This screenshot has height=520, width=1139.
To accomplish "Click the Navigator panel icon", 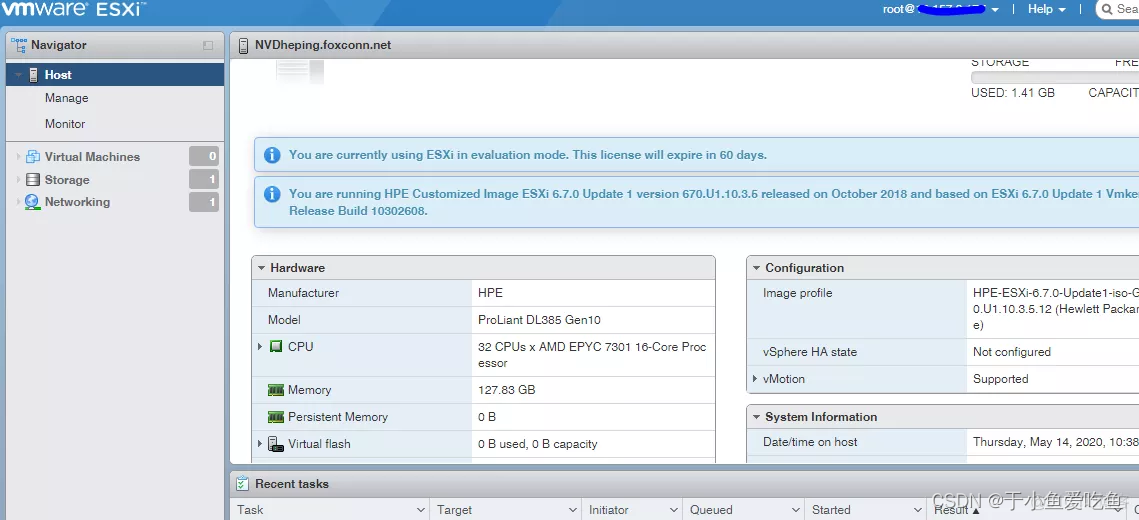I will [19, 45].
